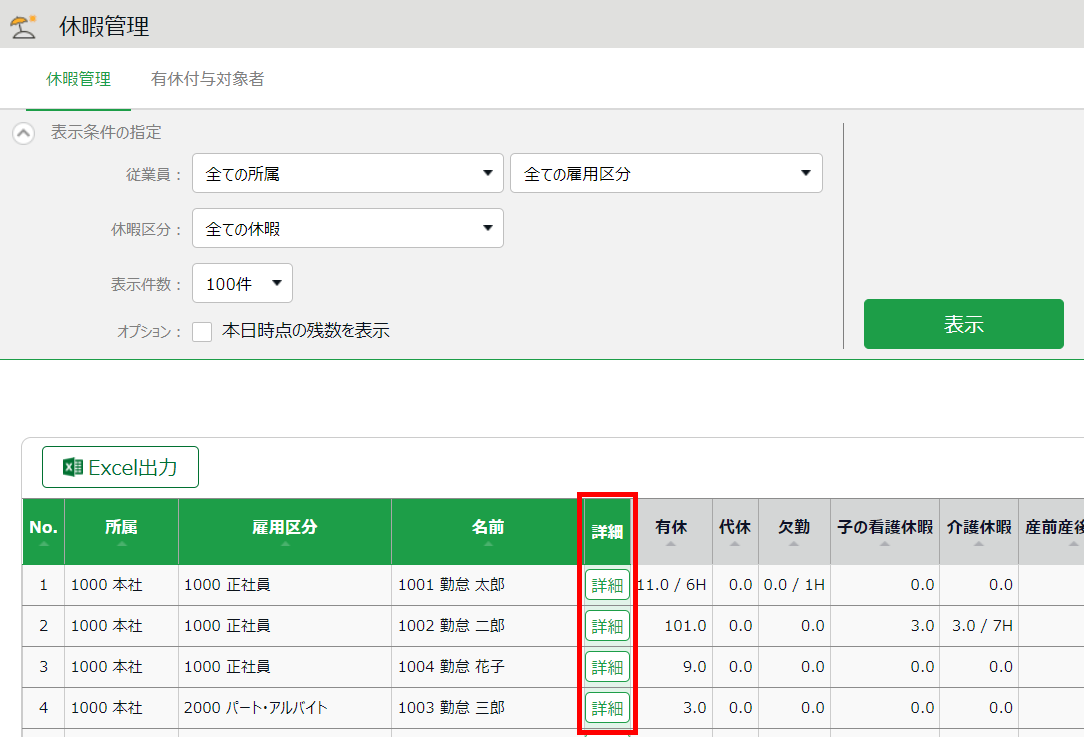Viewport: 1084px width, 737px height.
Task: Open 詳細 for 勤怠 花子
Action: click(607, 666)
